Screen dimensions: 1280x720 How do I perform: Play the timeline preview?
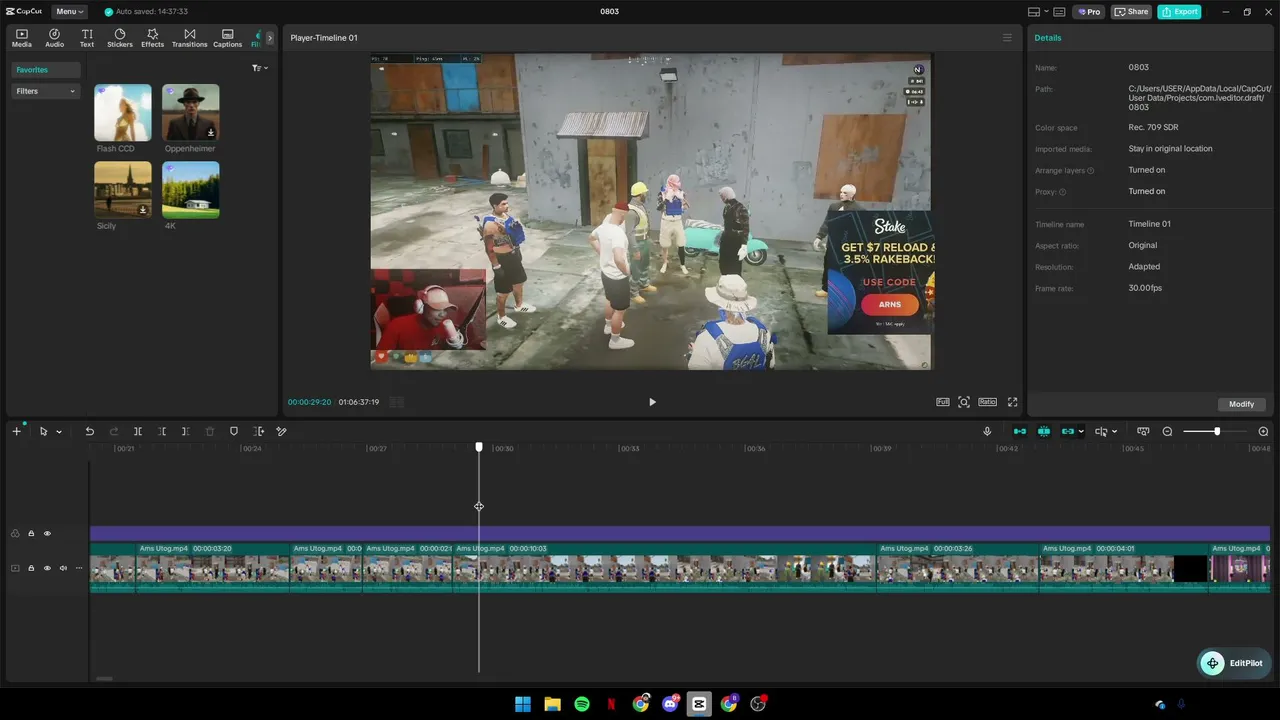point(652,402)
